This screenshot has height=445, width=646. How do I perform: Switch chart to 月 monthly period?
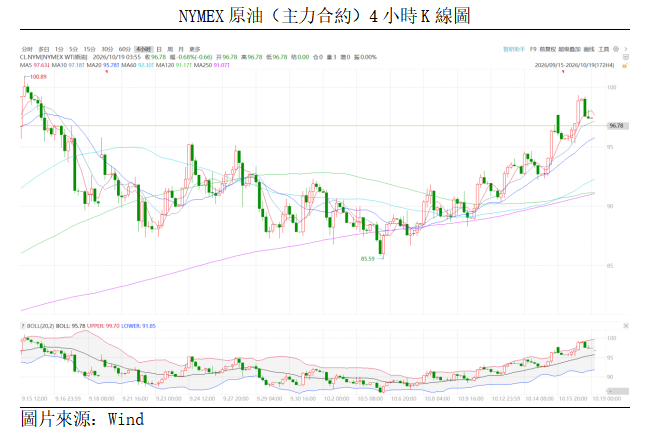click(180, 49)
